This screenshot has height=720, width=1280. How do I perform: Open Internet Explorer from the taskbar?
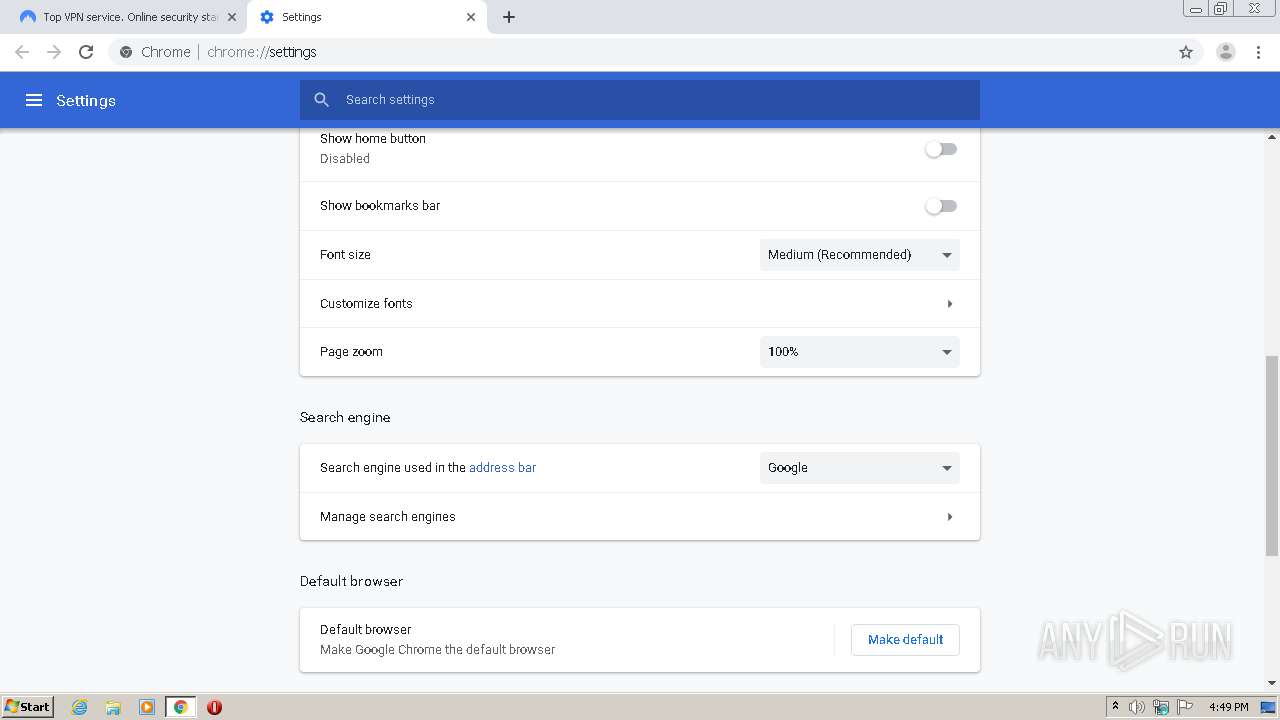tap(80, 707)
